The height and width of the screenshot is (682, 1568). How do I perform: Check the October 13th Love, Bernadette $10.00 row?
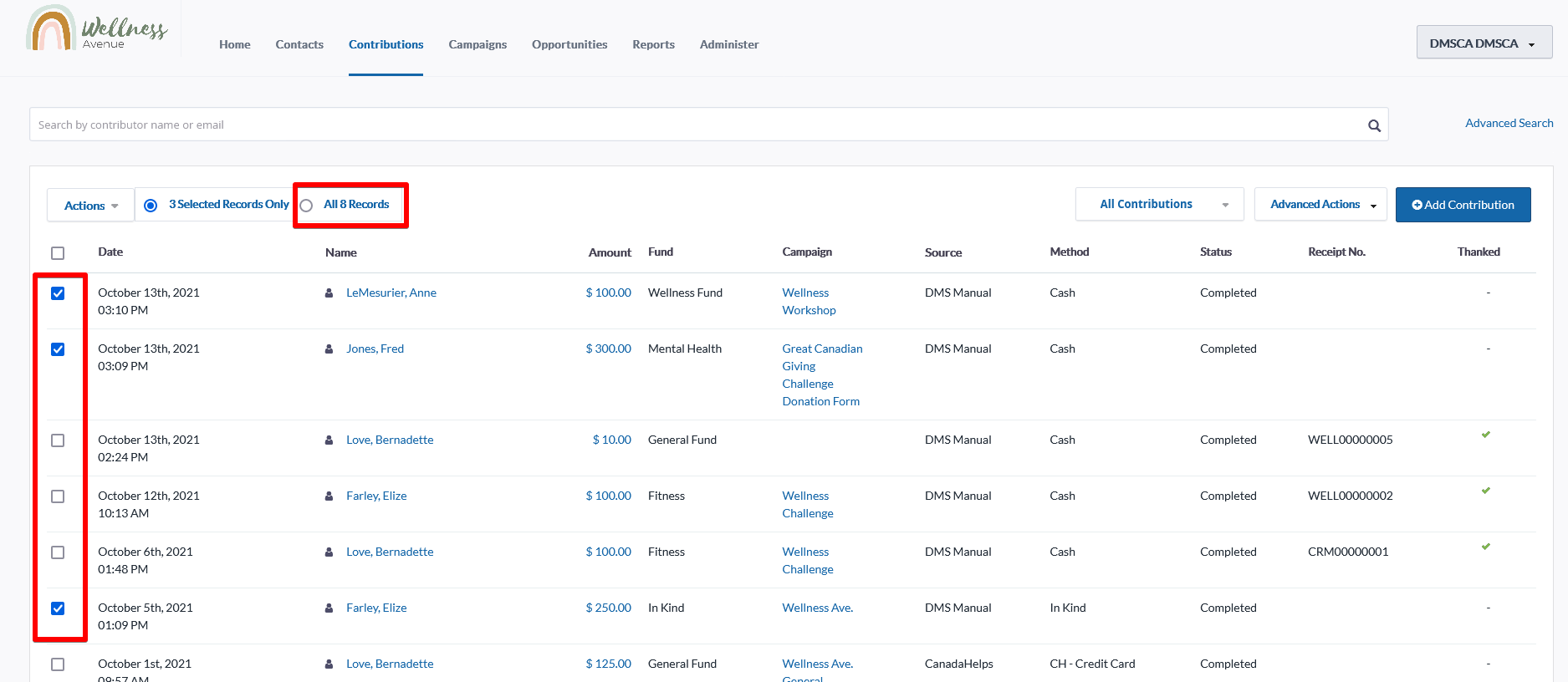58,440
